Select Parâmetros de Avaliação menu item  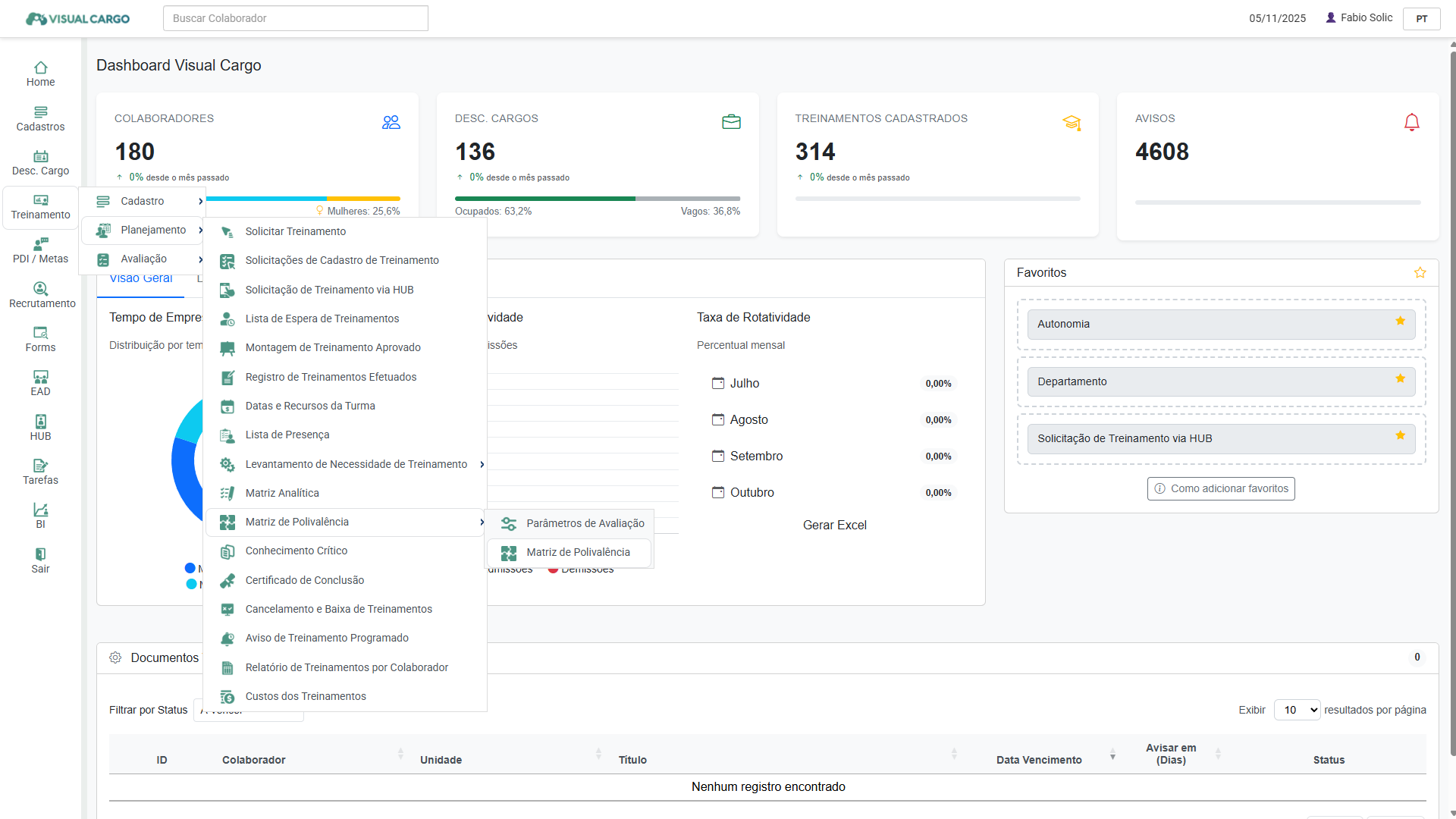point(585,523)
